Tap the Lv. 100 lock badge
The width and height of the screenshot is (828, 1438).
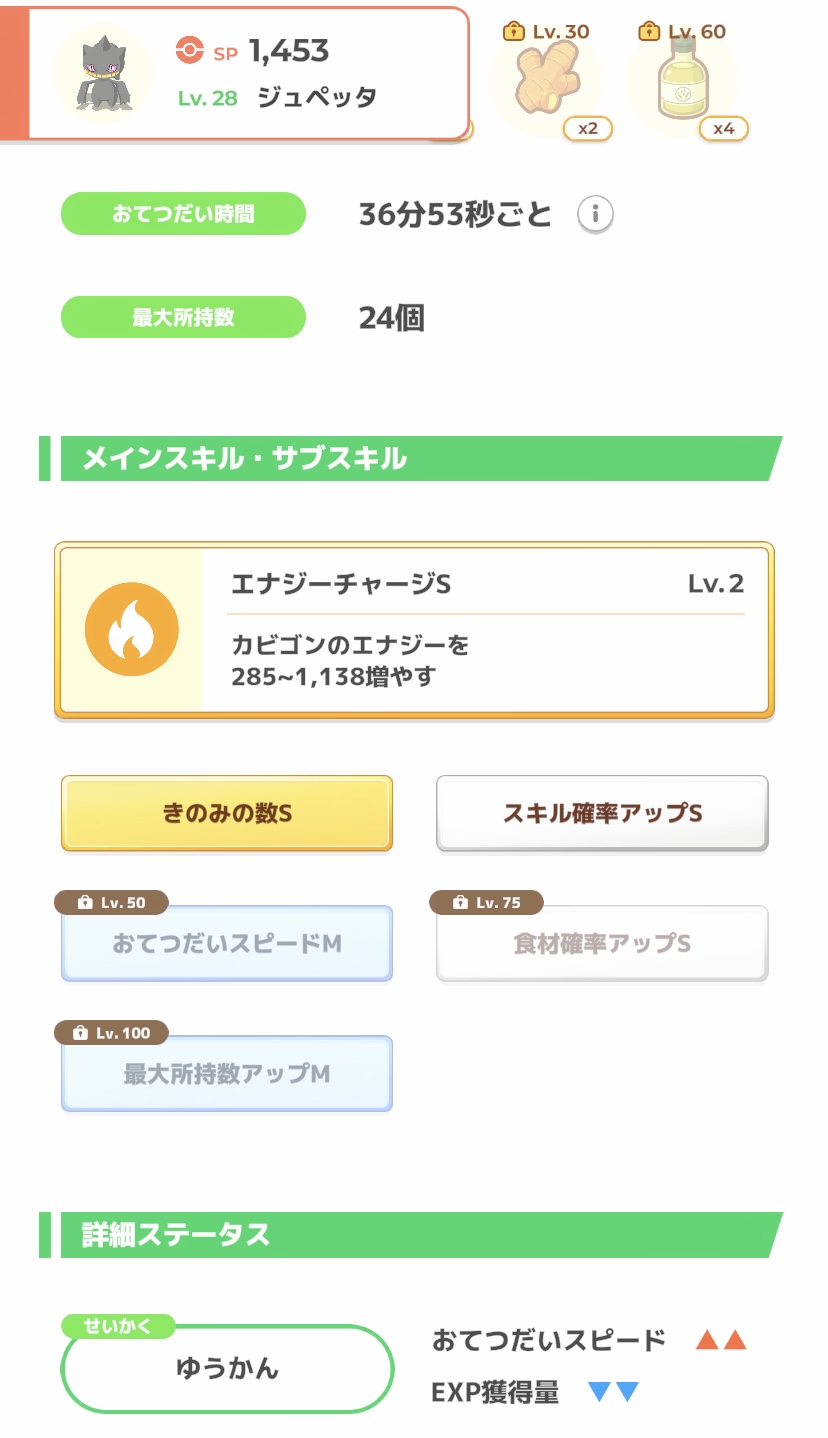click(111, 1033)
